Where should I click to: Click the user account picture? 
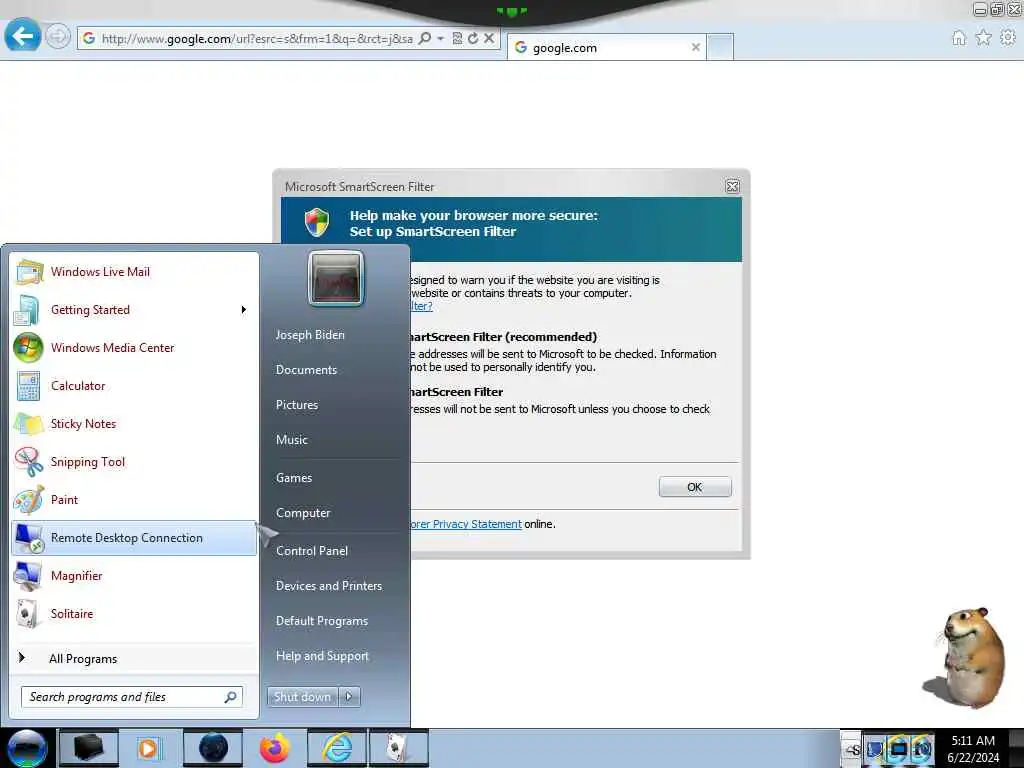336,278
